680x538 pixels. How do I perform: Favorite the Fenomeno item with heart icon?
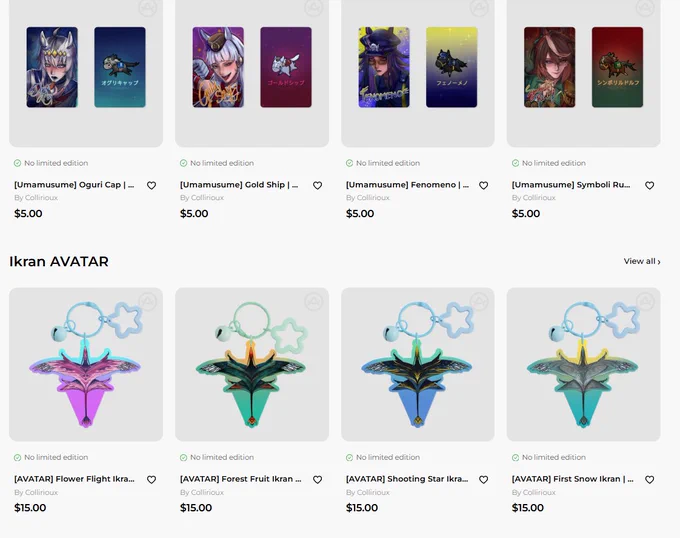(484, 186)
